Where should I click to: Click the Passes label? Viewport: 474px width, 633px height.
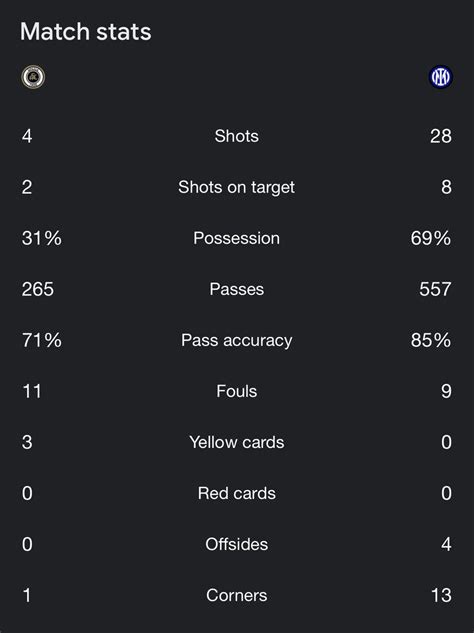(x=237, y=289)
